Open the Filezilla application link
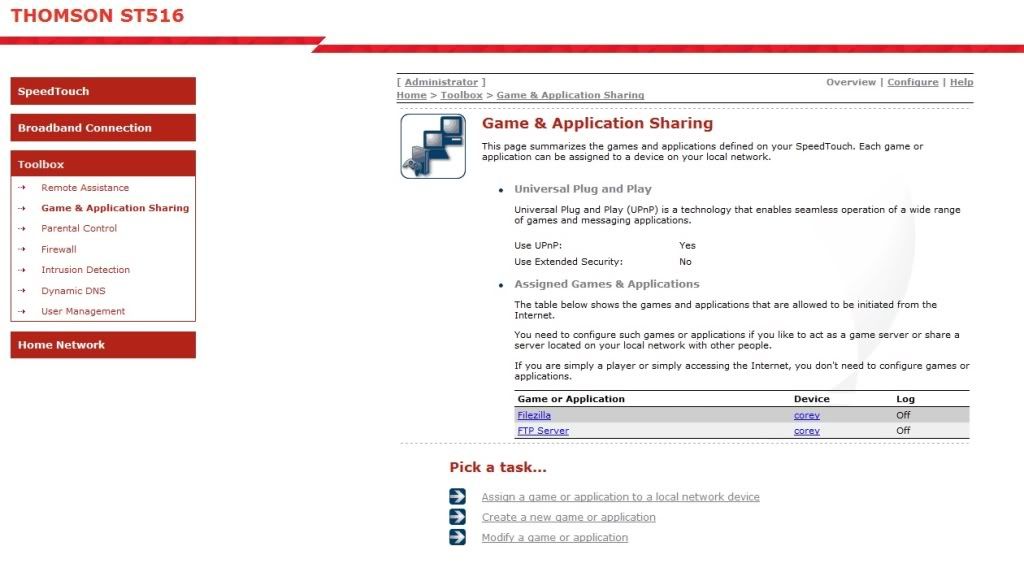The height and width of the screenshot is (585, 1024). pyautogui.click(x=534, y=415)
